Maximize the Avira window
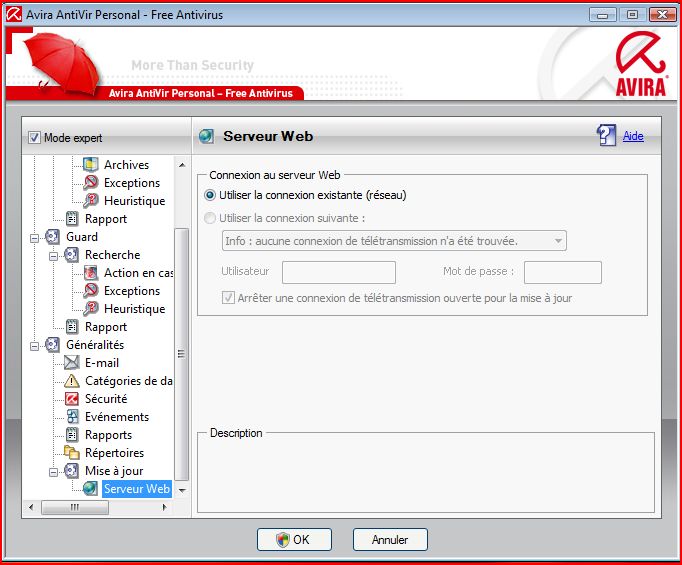Viewport: 682px width, 565px height. (633, 14)
